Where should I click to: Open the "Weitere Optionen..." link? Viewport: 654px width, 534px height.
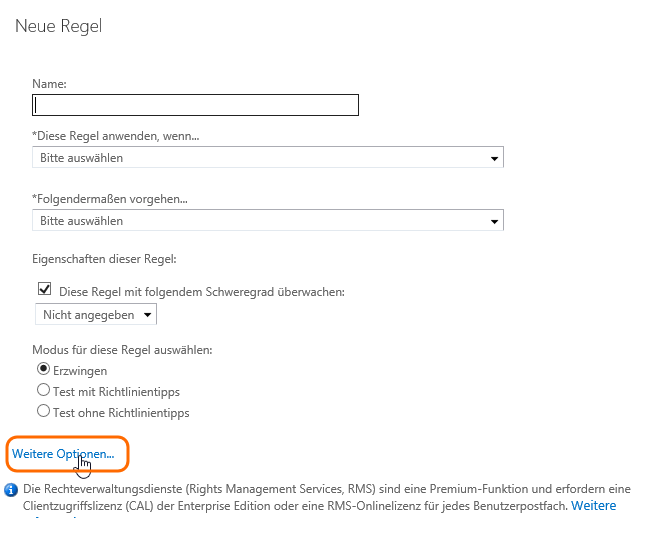click(63, 454)
